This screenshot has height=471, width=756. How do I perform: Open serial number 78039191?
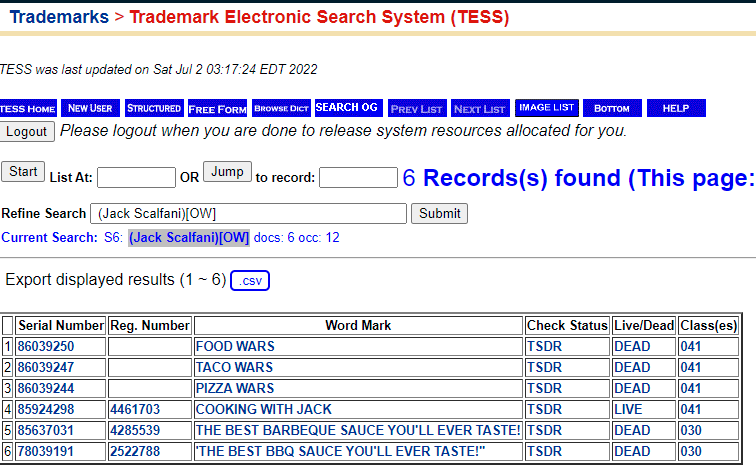coord(46,451)
